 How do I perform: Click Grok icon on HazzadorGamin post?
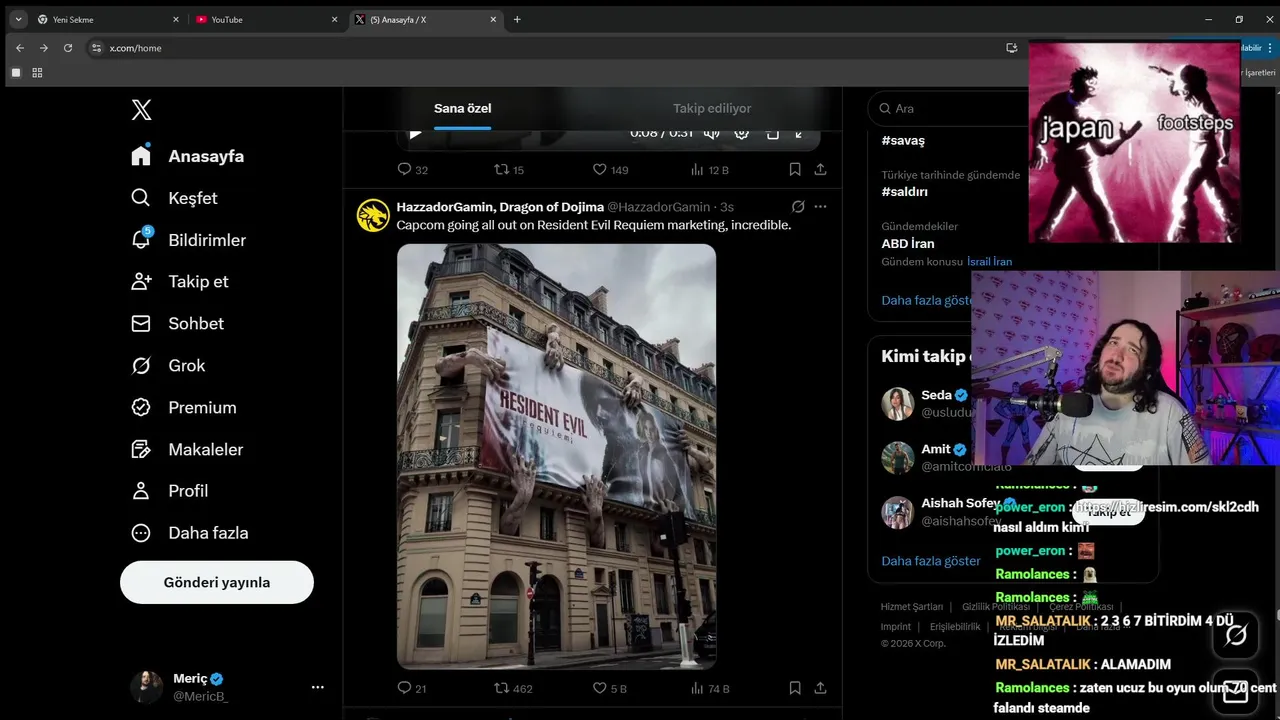[798, 207]
